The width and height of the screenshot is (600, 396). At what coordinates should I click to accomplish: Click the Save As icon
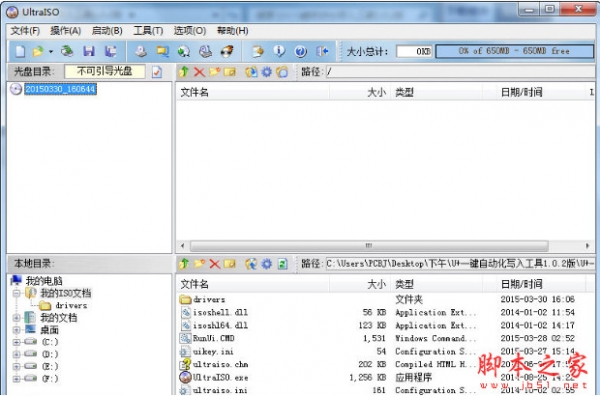tap(111, 51)
